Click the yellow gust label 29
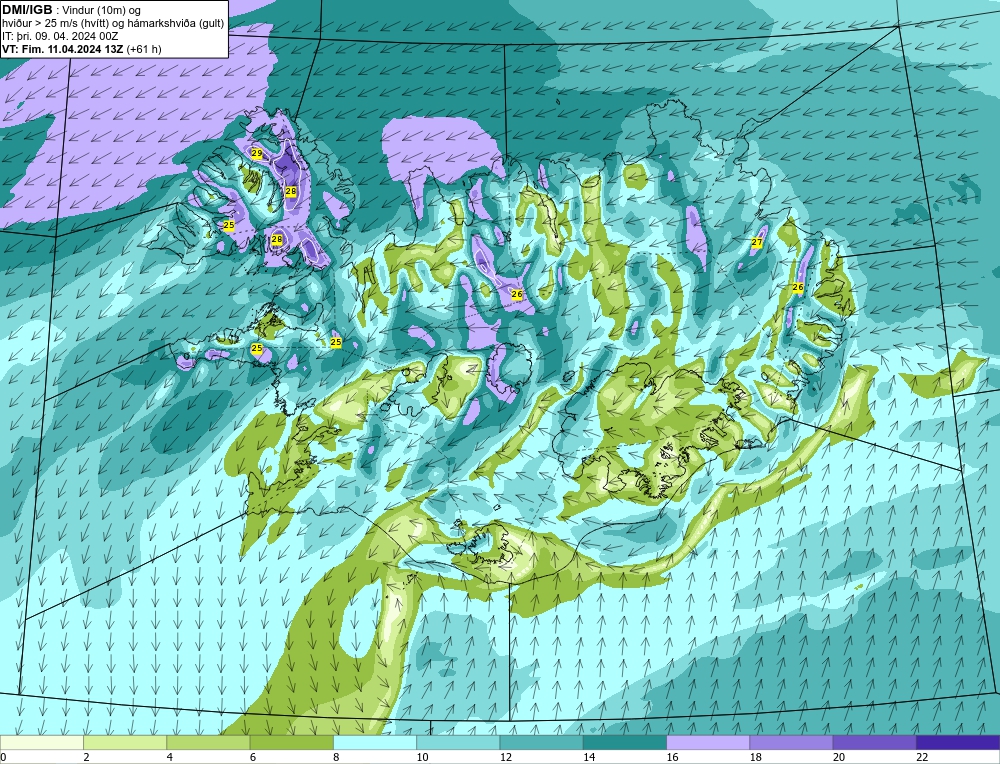The image size is (1000, 764). click(x=256, y=154)
